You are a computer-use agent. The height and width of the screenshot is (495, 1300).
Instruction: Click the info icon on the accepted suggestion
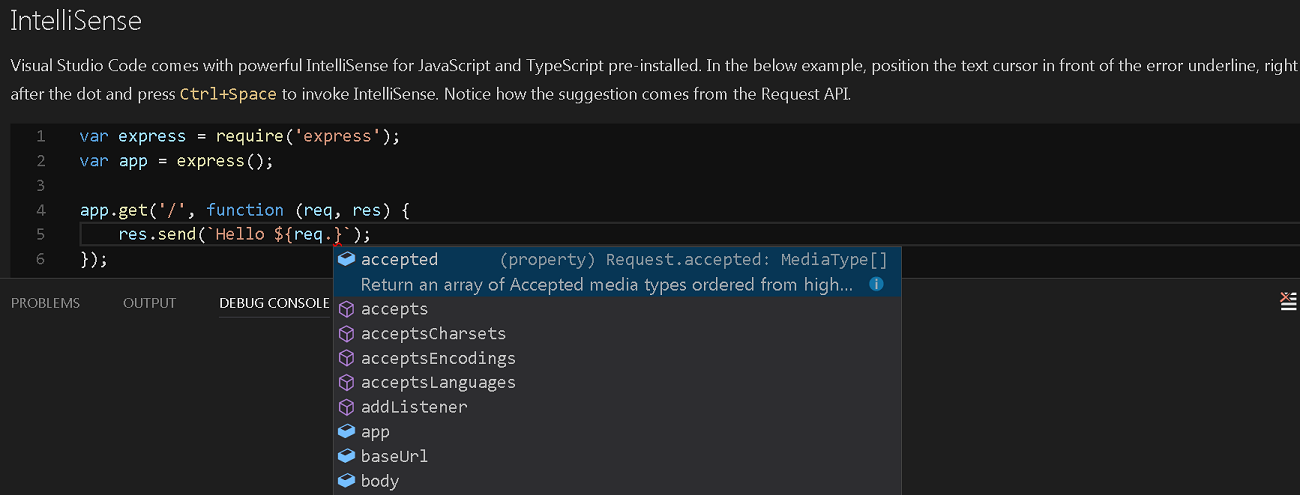(x=876, y=284)
